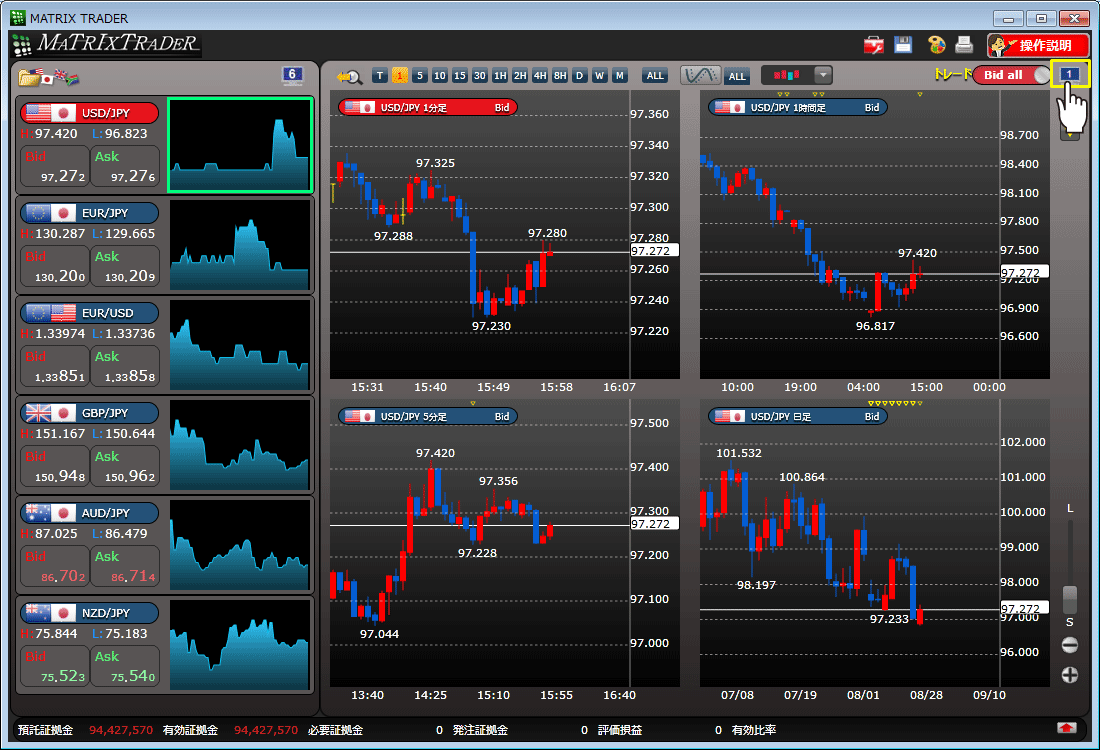The height and width of the screenshot is (750, 1100).
Task: Click the NZD/JPY Bid price 75.523
Action: [55, 667]
